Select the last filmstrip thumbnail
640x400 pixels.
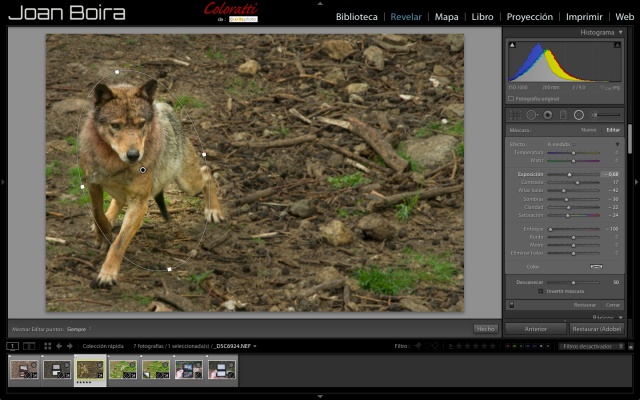222,369
